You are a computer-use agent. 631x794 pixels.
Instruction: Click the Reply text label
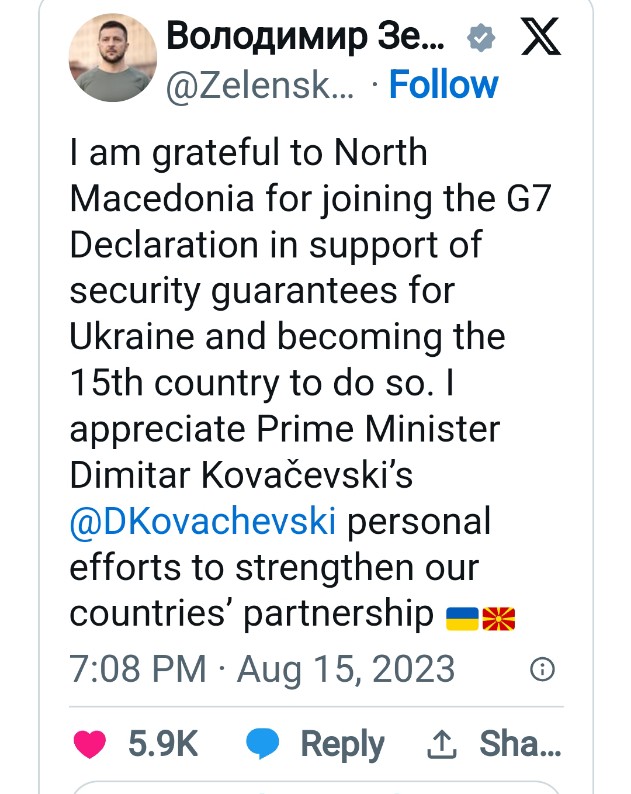click(343, 745)
